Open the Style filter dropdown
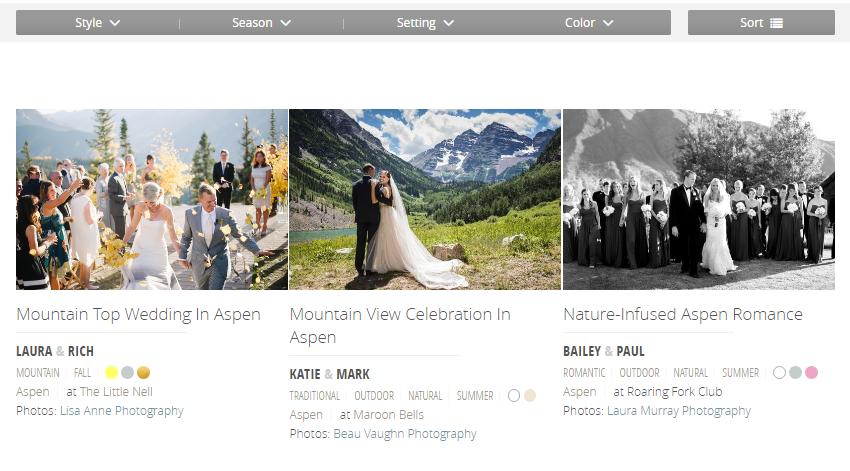Viewport: 850px width, 471px height. 97,23
